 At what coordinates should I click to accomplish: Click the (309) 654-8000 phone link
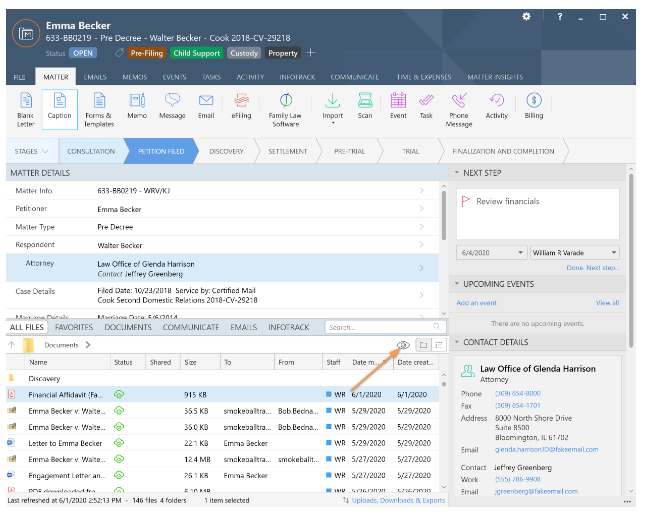click(x=518, y=393)
